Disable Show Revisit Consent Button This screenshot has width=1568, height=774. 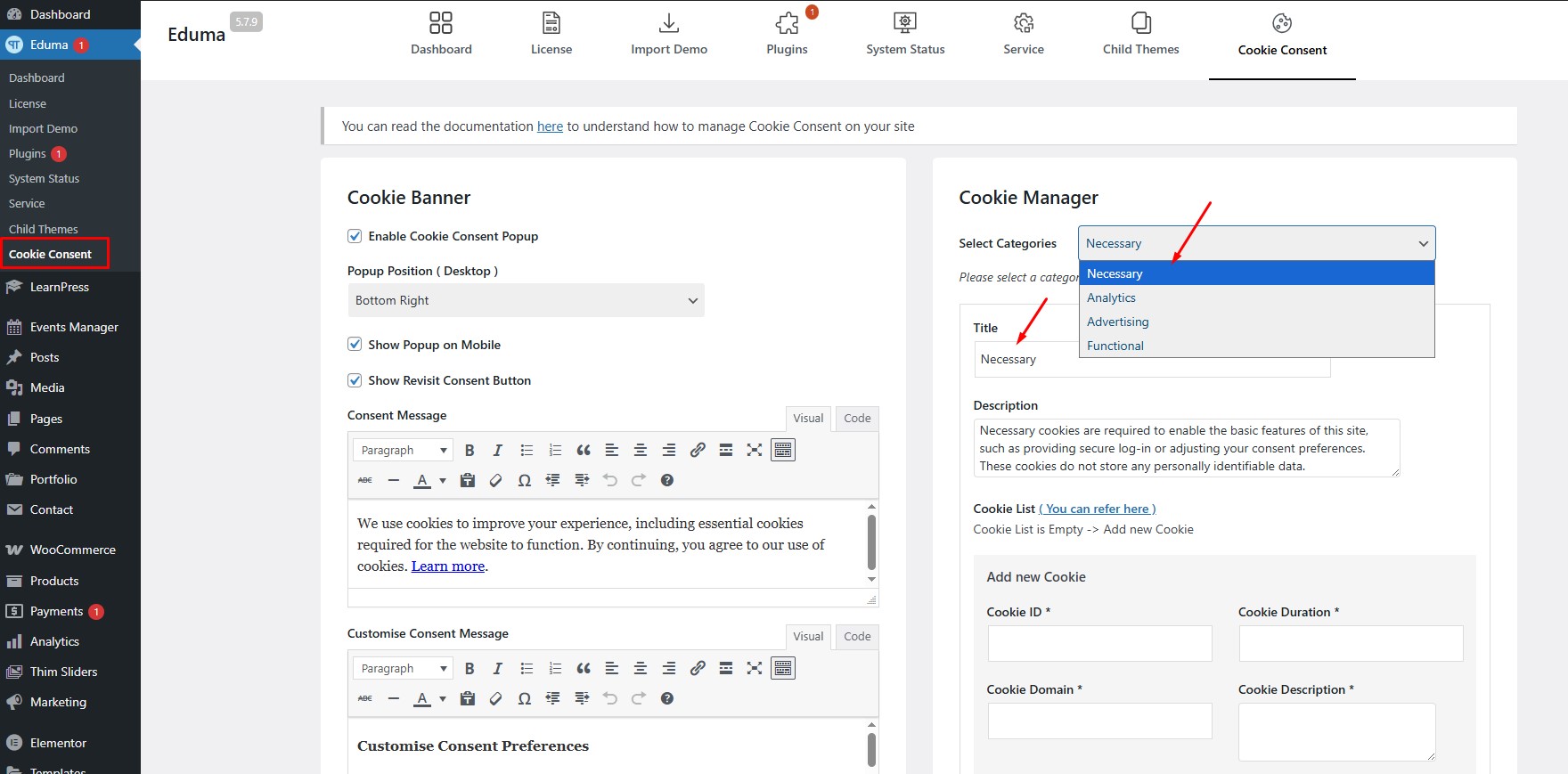click(355, 380)
